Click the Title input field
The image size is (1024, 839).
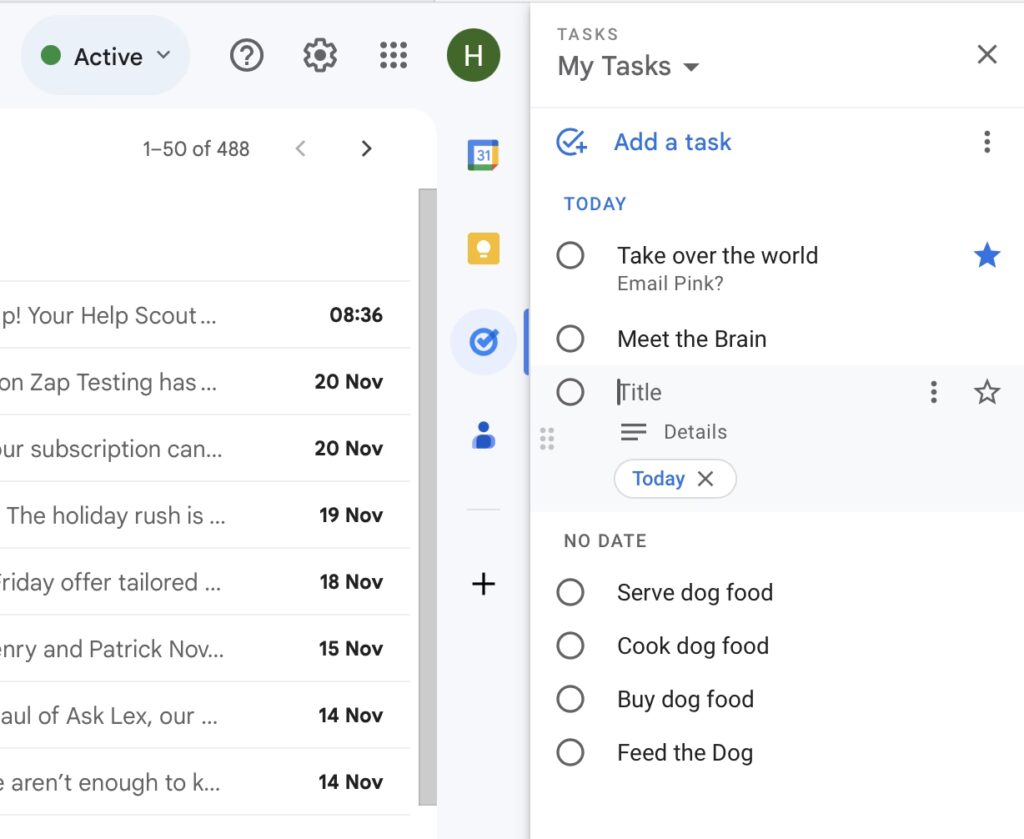(x=760, y=393)
